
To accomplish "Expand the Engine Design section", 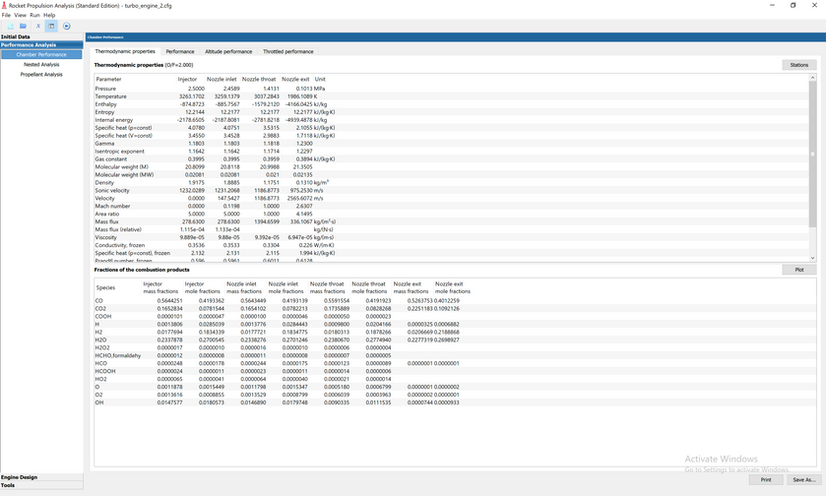I will click(x=42, y=477).
